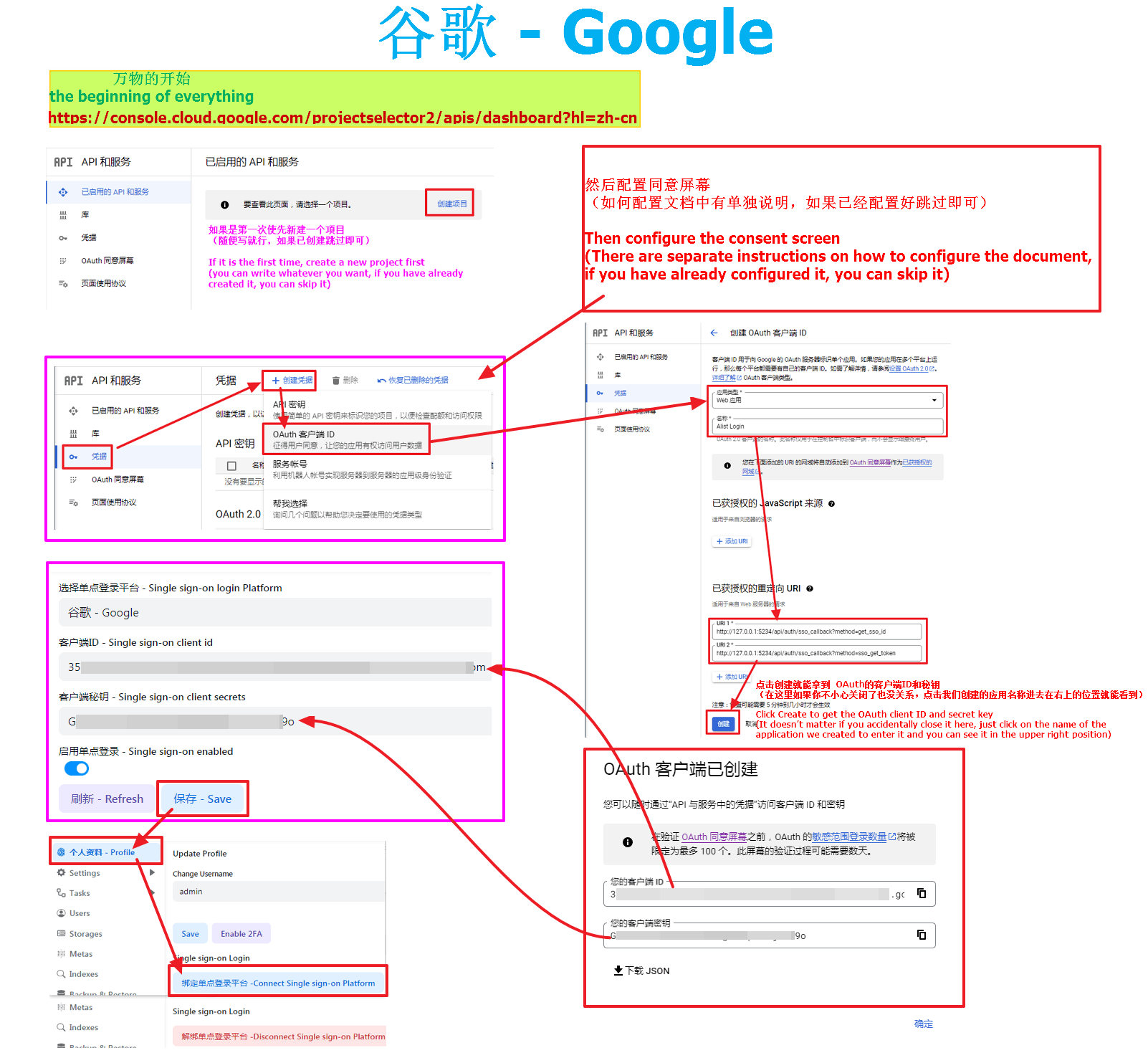The height and width of the screenshot is (1058, 1148).
Task: Click URI 2 sso_get_token field
Action: point(818,653)
